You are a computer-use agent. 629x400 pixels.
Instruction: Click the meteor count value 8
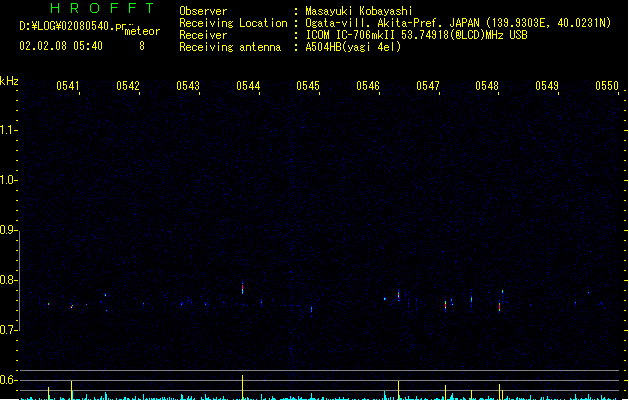pyautogui.click(x=142, y=46)
